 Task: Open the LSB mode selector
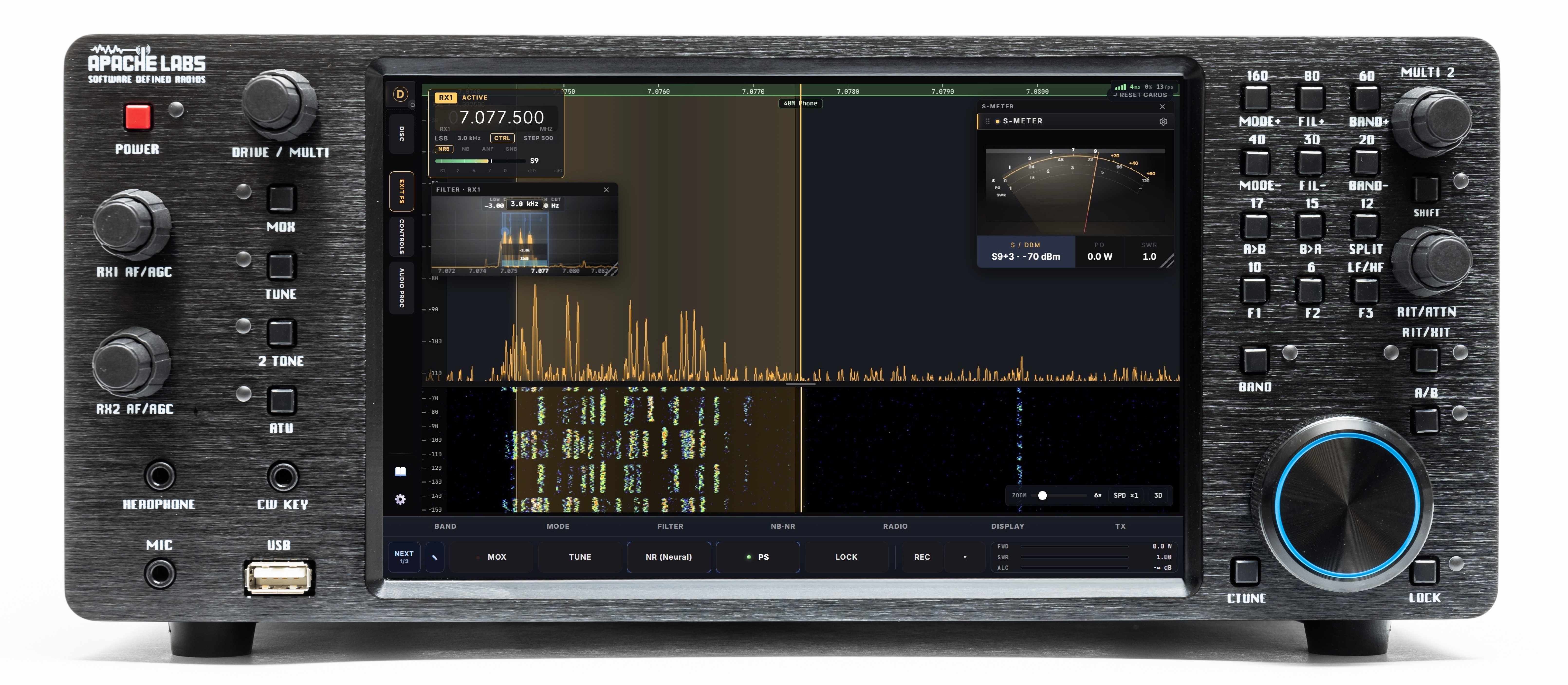tap(441, 138)
